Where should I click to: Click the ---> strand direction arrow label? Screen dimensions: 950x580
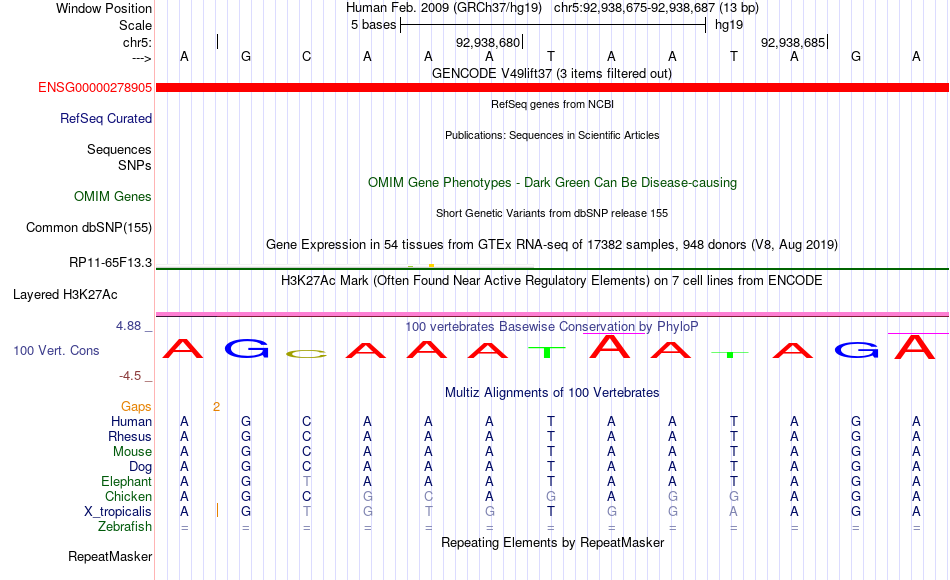click(141, 58)
